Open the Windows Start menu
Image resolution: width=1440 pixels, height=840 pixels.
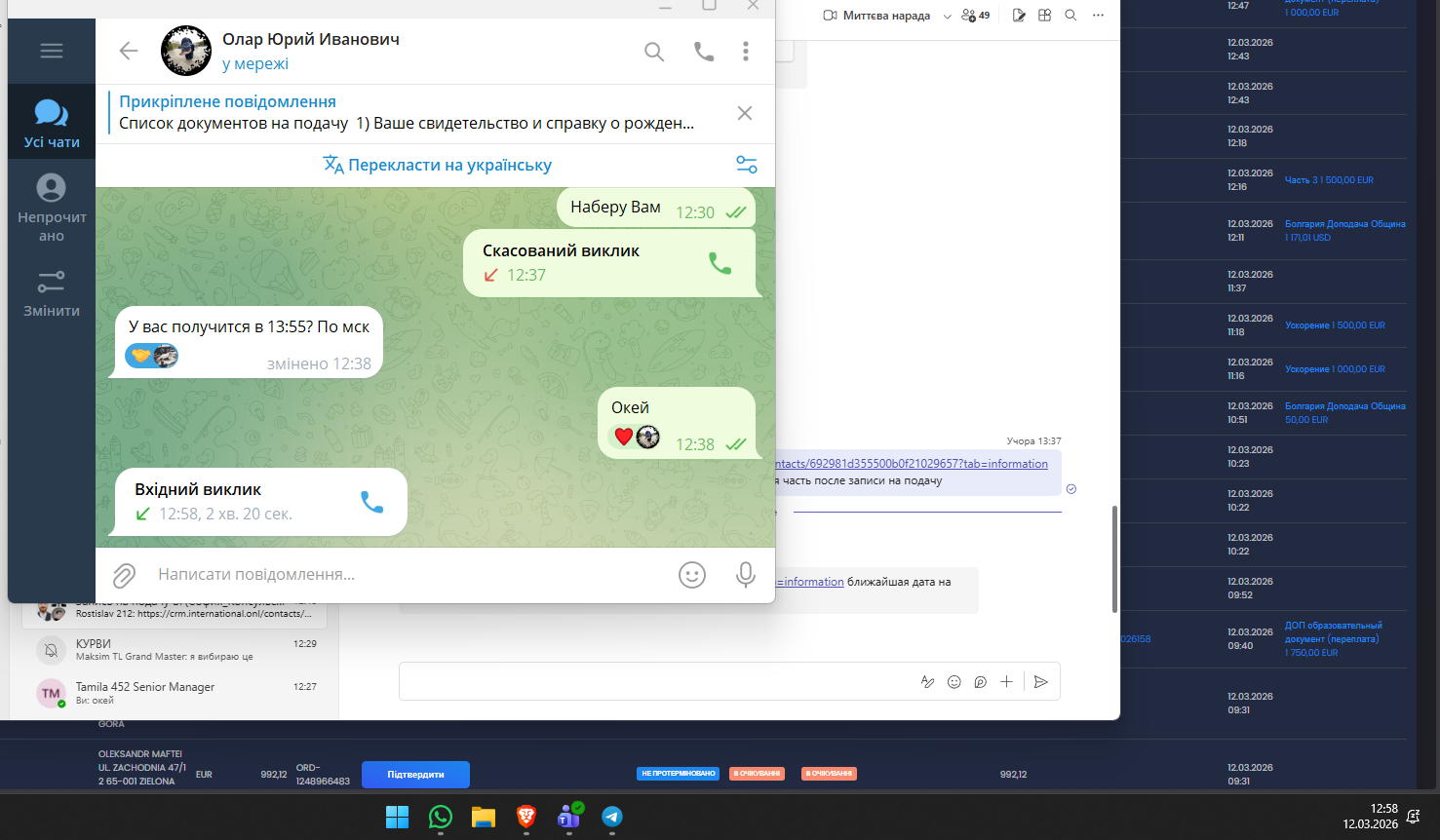pos(398,817)
